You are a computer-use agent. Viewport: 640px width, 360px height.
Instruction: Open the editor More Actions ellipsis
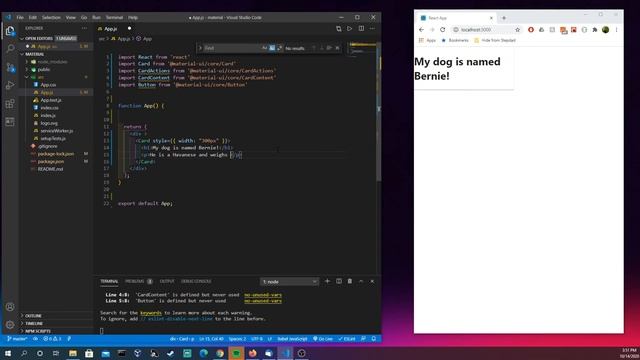point(372,29)
